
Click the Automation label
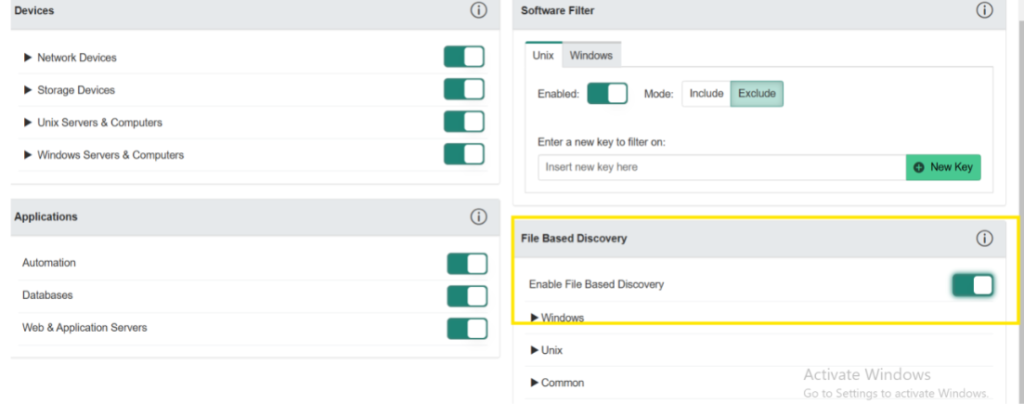pyautogui.click(x=49, y=262)
